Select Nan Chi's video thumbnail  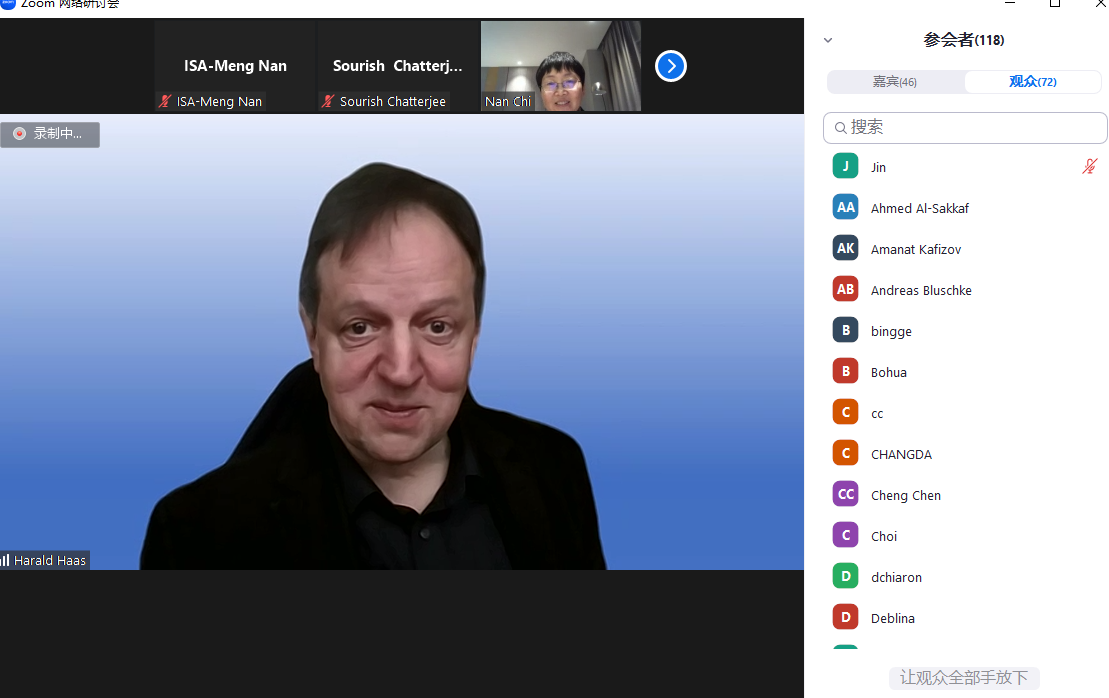pyautogui.click(x=561, y=66)
